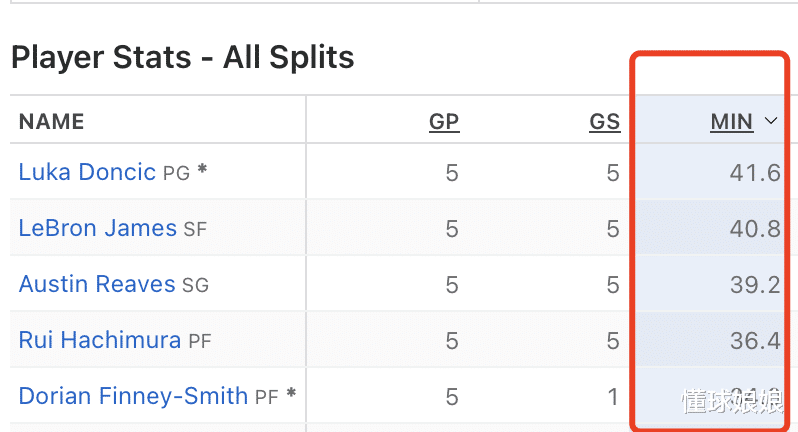Sort table by GP column header
Screen dimensions: 798x432
click(444, 122)
